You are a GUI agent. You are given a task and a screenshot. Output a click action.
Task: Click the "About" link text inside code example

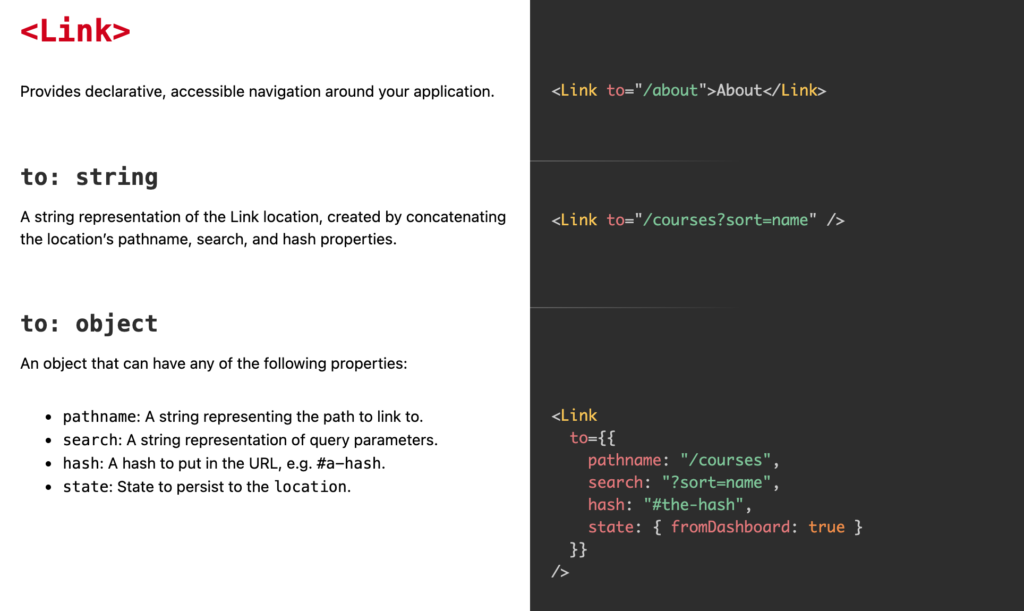pos(739,90)
